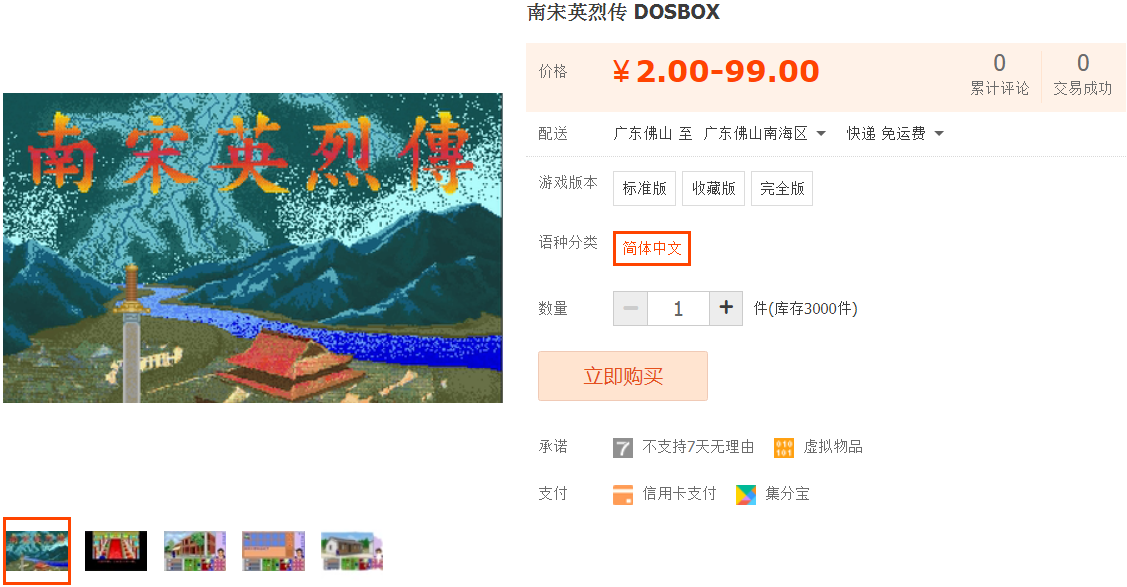Screen dimensions: 1127x587
Task: Select the fifth thumbnail with gray house
Action: (x=351, y=551)
